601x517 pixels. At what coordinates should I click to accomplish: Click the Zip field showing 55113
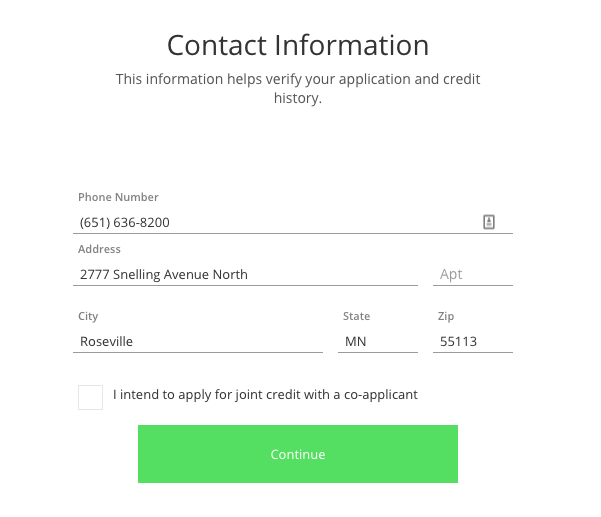coord(473,341)
